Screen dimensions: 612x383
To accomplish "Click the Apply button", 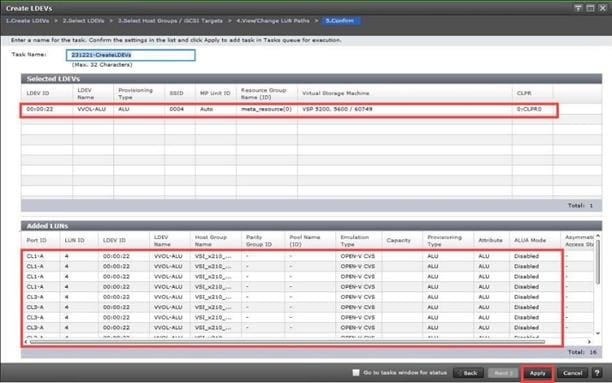I will [x=537, y=373].
